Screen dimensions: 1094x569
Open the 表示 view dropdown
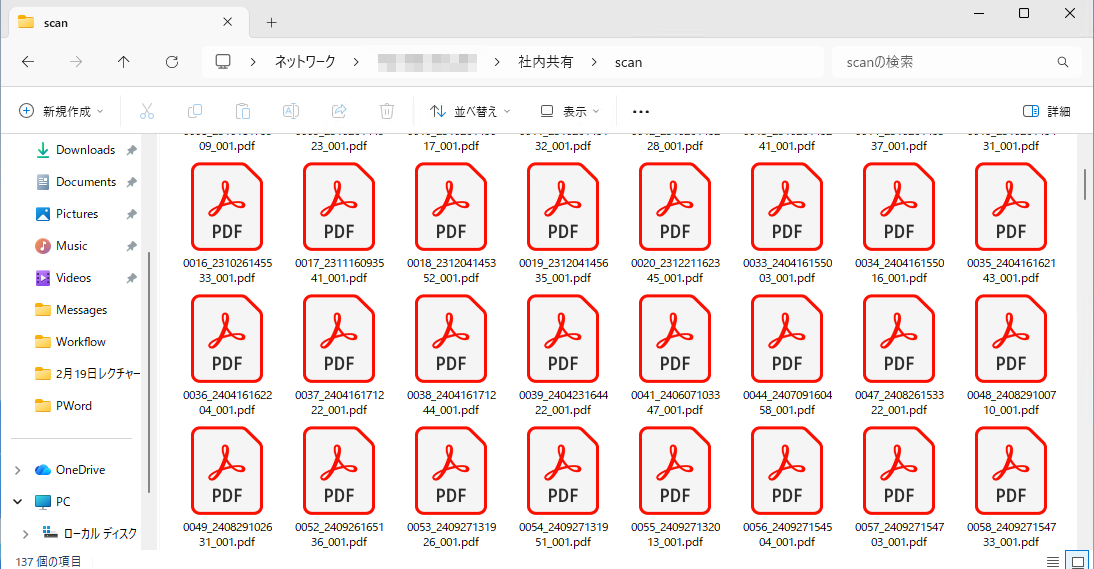(x=570, y=111)
